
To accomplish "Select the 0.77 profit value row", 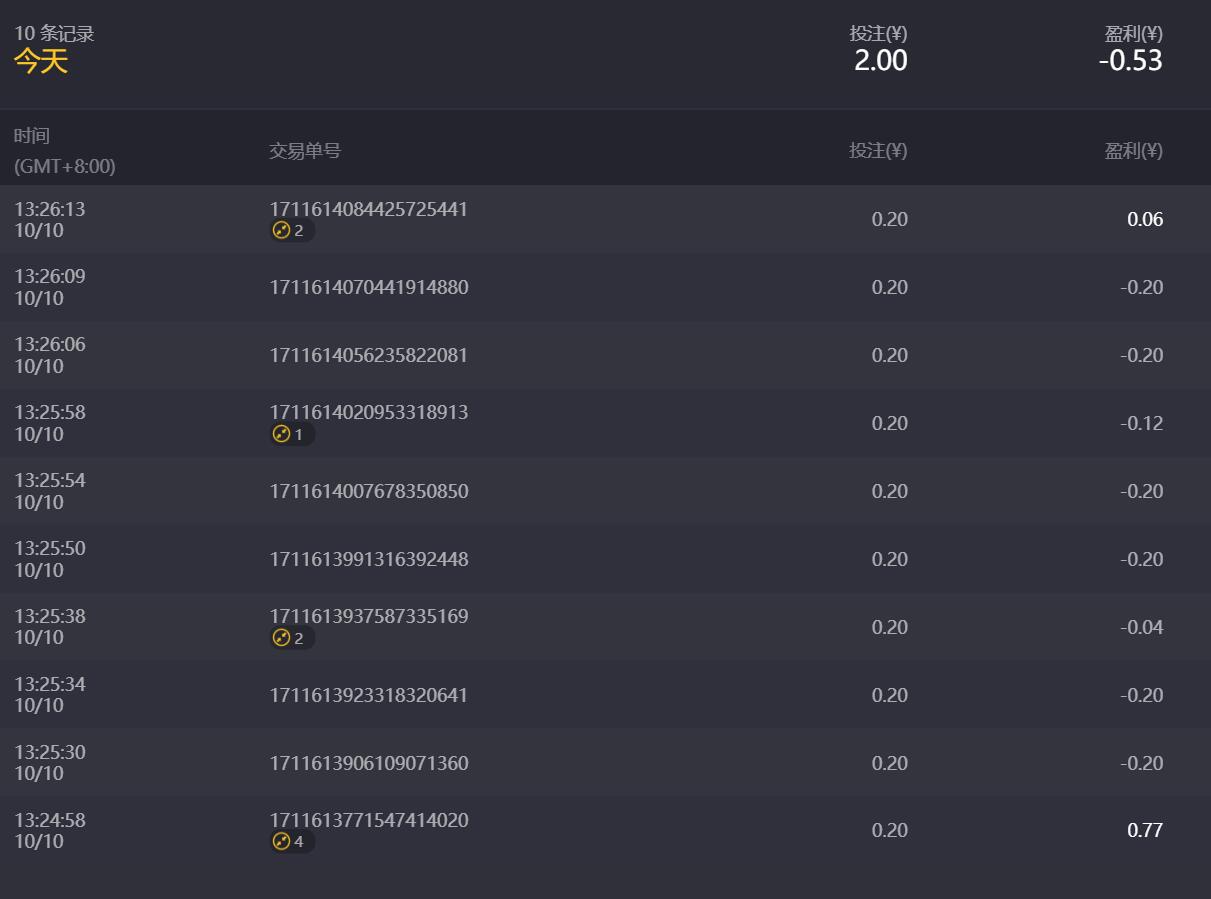I will tap(605, 830).
